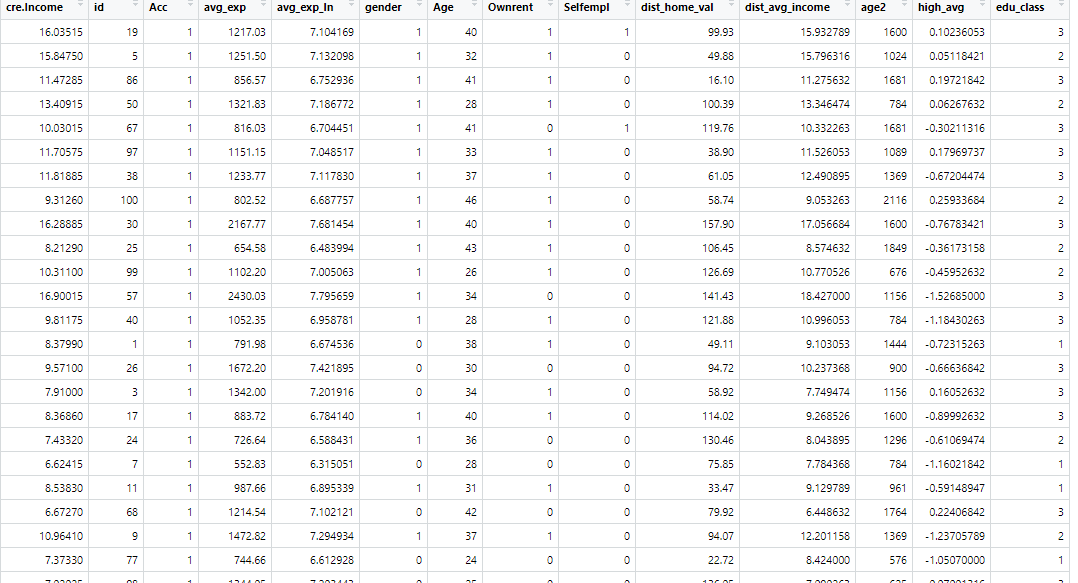Select dist_avg_income cell 8.424000

click(x=797, y=560)
